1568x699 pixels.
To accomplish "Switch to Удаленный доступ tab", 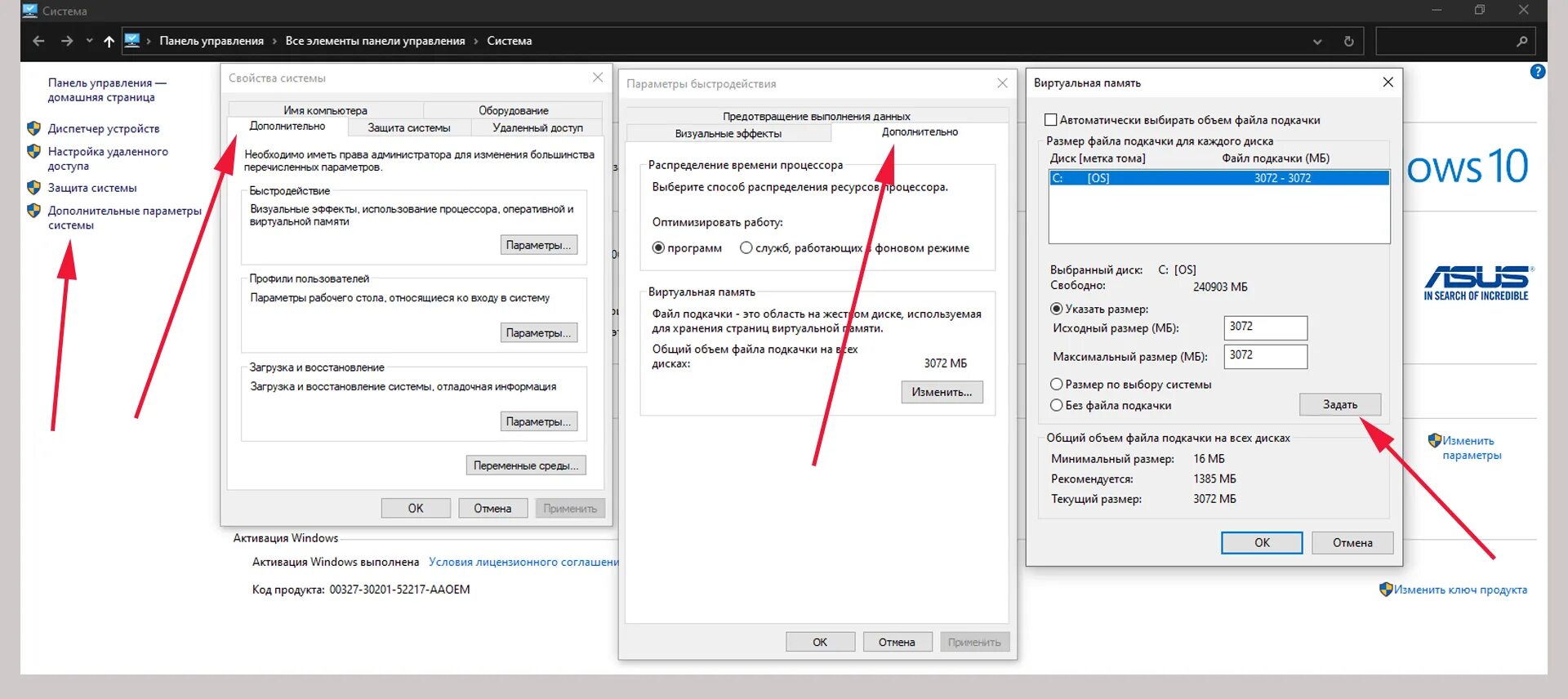I will coord(537,127).
